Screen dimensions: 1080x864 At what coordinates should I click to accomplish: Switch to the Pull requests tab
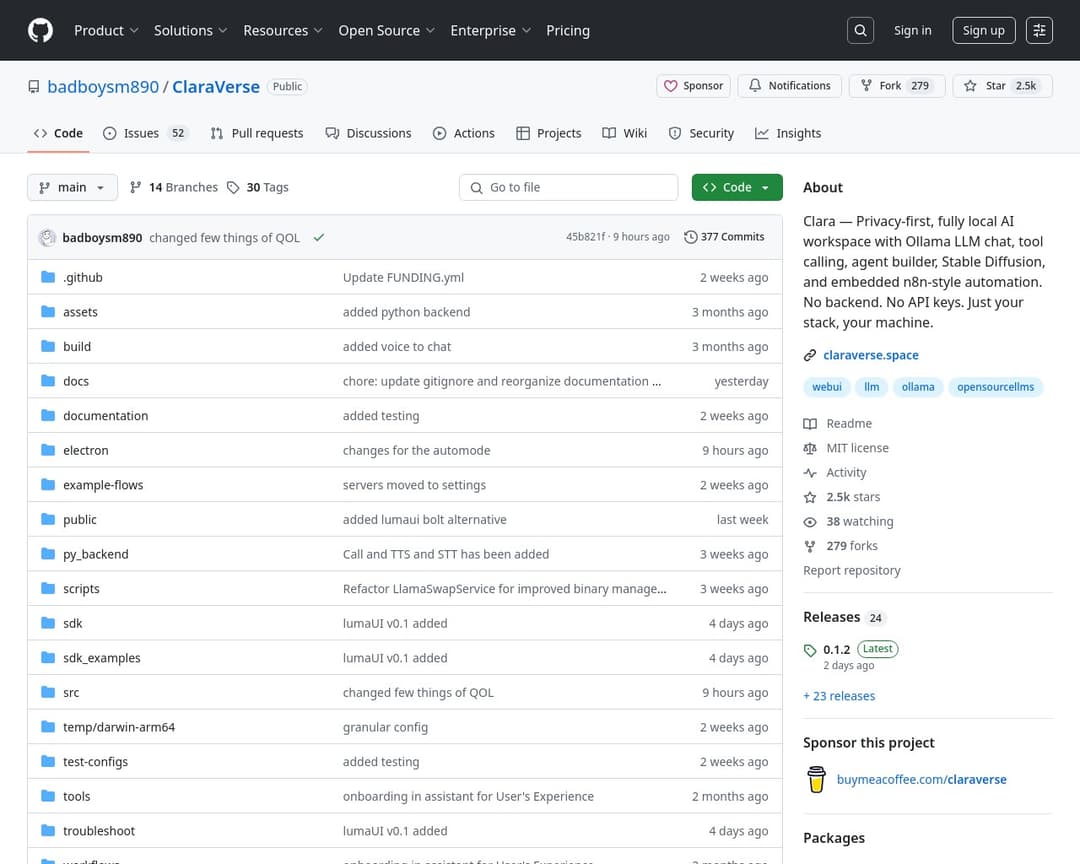coord(257,134)
